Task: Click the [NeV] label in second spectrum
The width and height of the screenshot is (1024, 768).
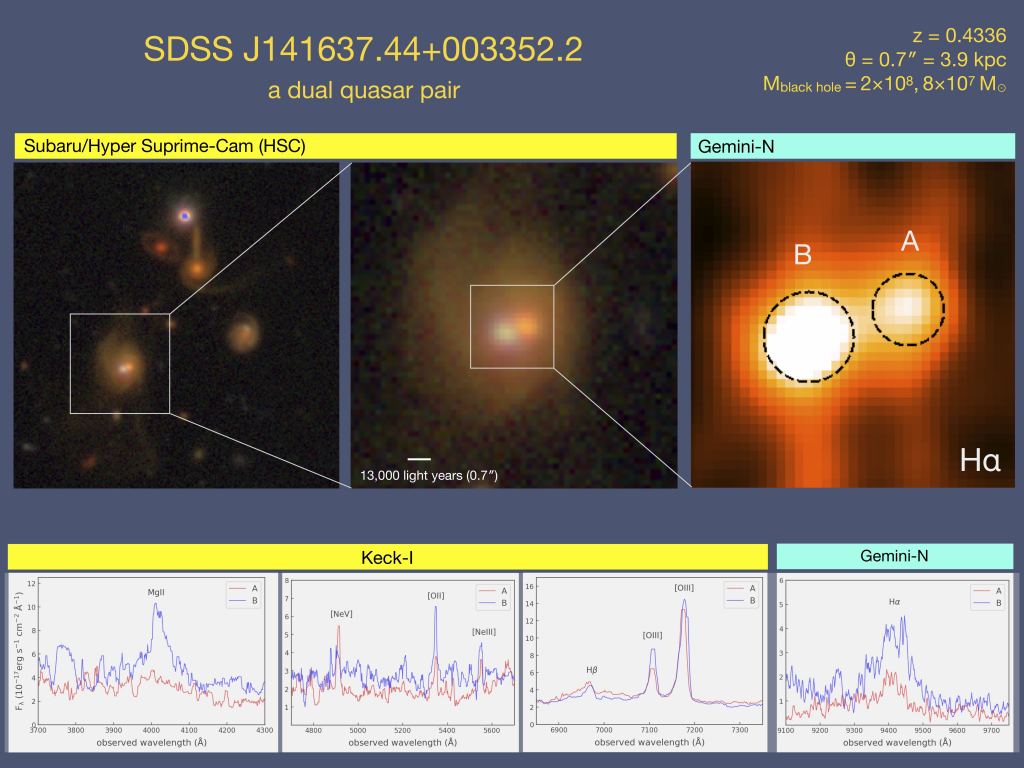Action: point(341,613)
